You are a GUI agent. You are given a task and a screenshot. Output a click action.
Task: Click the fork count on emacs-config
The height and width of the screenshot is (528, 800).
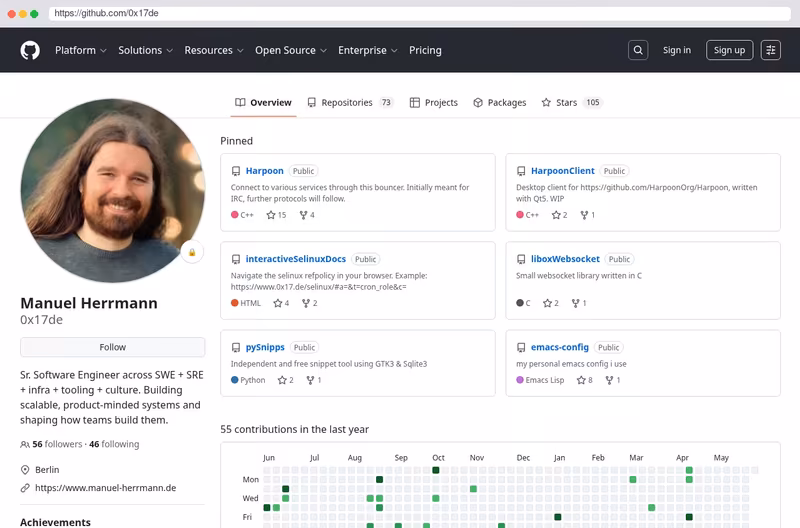[x=613, y=380]
